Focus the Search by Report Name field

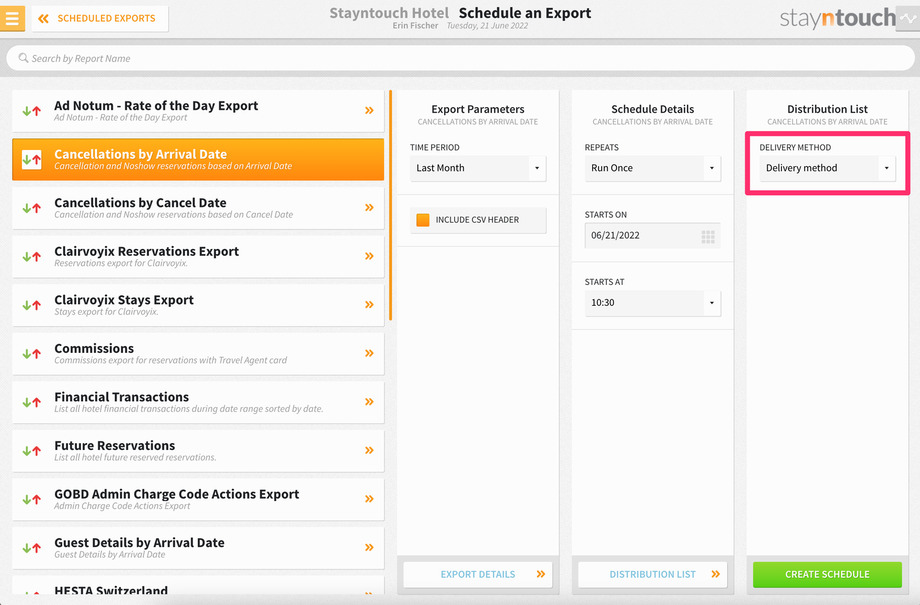click(460, 58)
